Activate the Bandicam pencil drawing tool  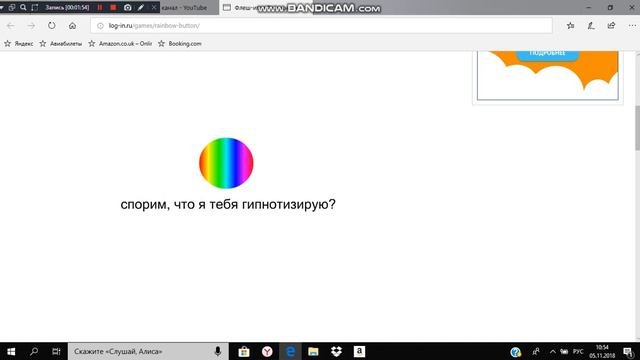141,7
